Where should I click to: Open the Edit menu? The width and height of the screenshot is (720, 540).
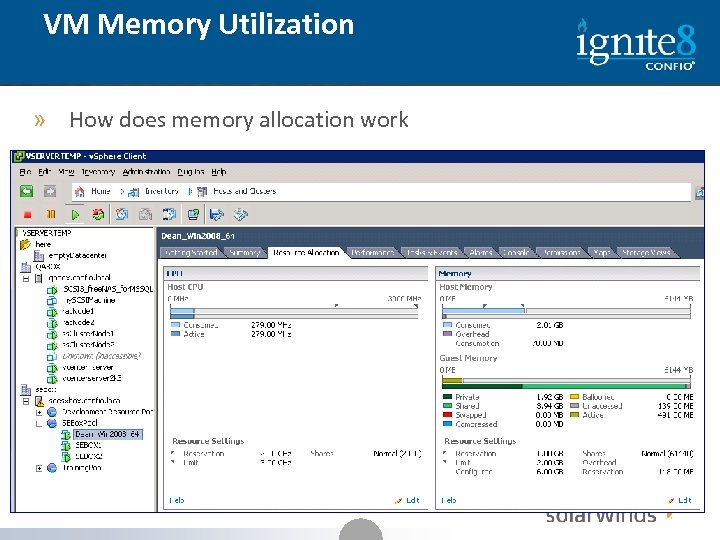click(45, 172)
